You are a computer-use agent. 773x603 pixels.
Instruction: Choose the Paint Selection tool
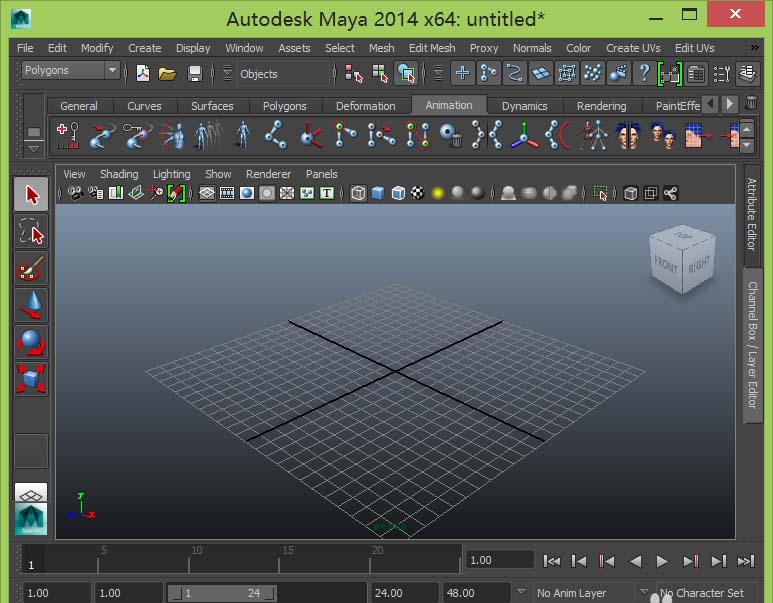point(31,269)
